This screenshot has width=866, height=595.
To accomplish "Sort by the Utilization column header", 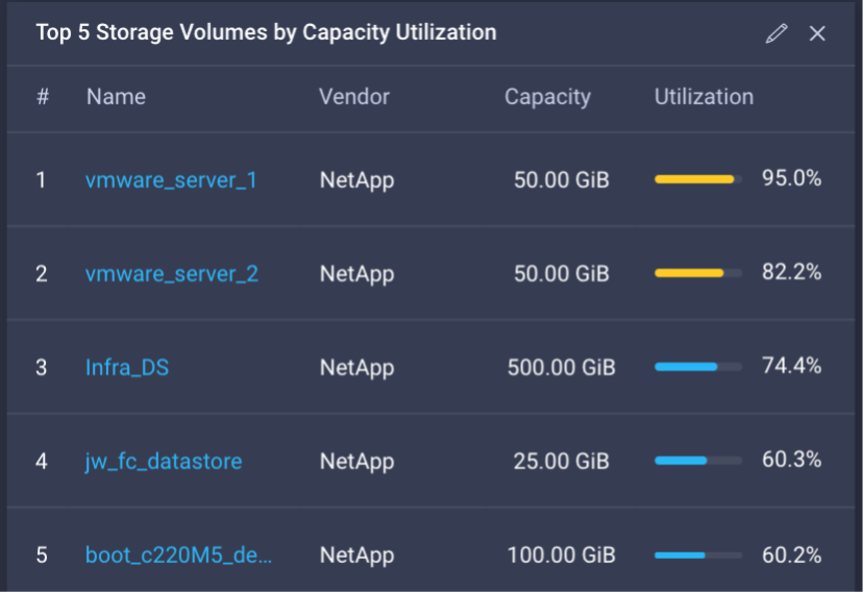I will click(x=704, y=97).
